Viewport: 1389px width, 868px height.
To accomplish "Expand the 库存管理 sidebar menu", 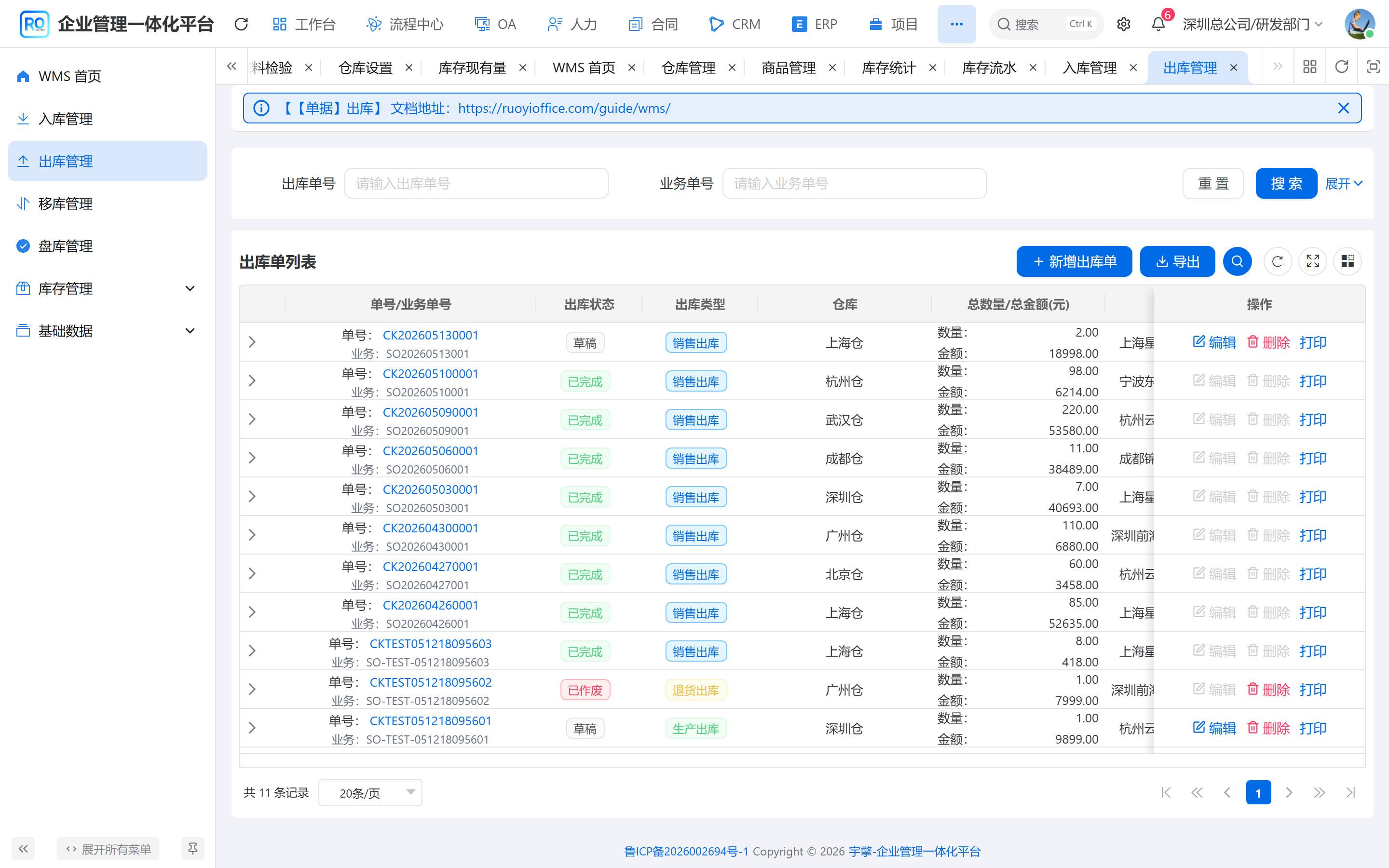I will coord(108,288).
